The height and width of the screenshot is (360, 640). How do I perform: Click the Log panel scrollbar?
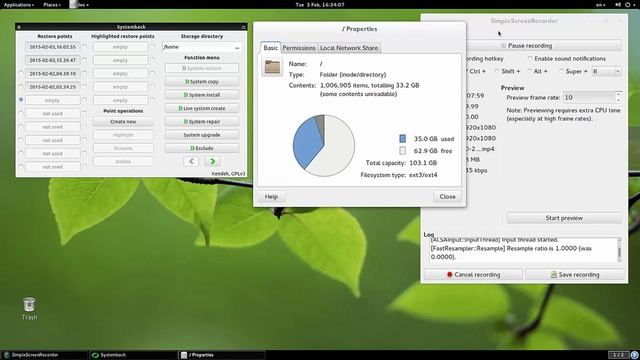[620, 250]
